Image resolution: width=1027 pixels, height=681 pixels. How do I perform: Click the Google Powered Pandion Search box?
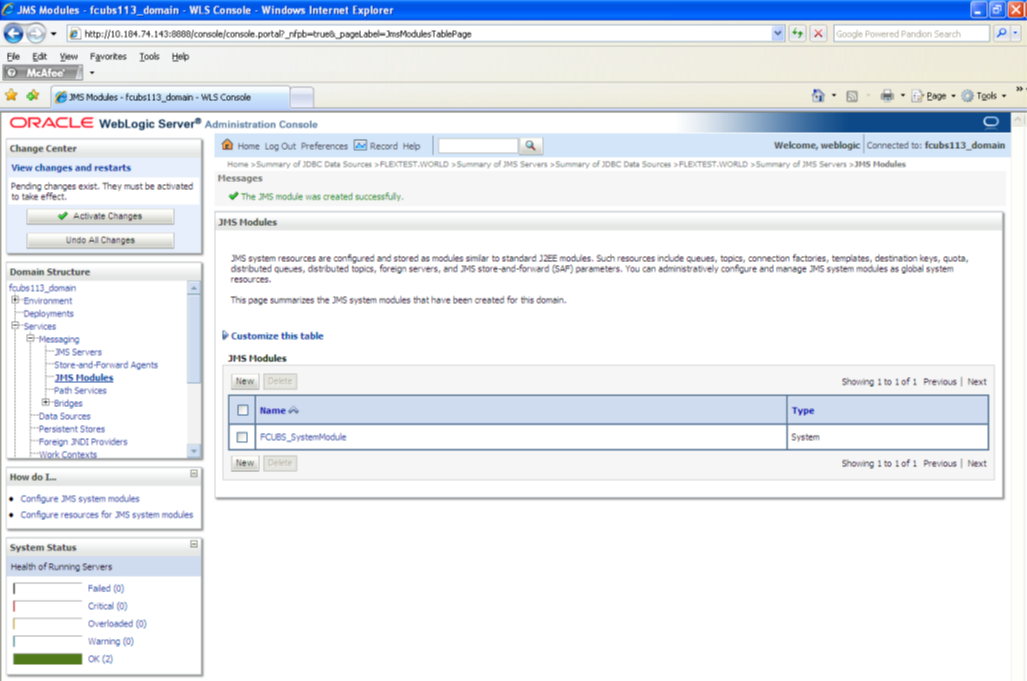coord(911,33)
